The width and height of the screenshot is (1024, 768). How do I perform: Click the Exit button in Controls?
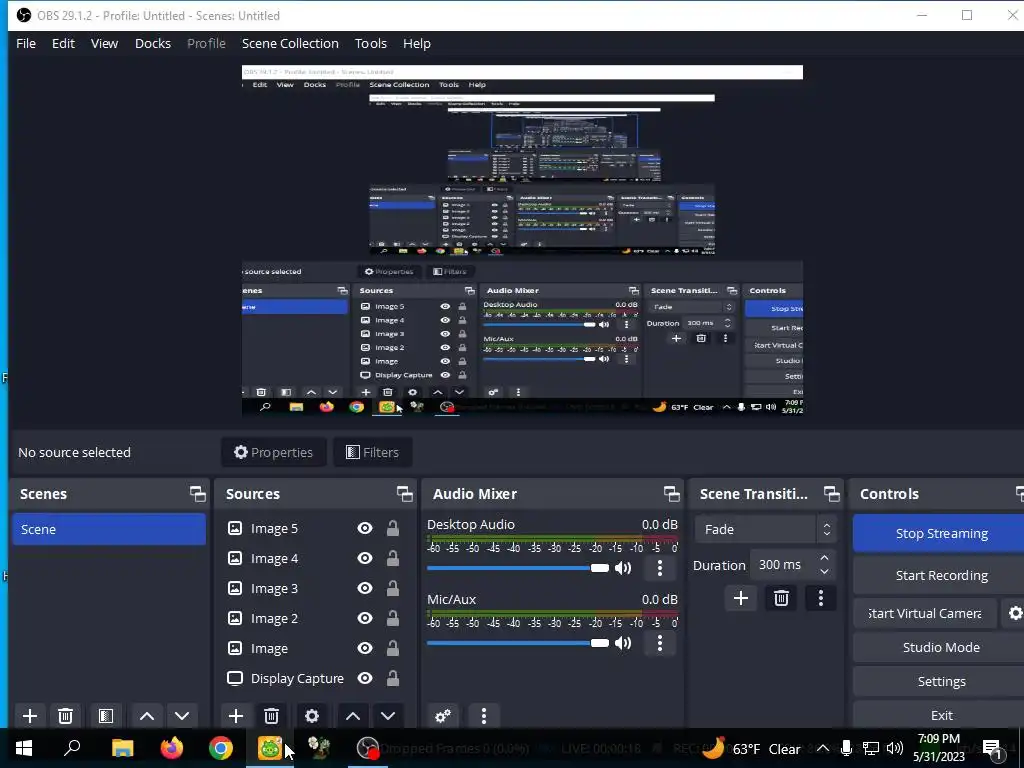click(941, 715)
